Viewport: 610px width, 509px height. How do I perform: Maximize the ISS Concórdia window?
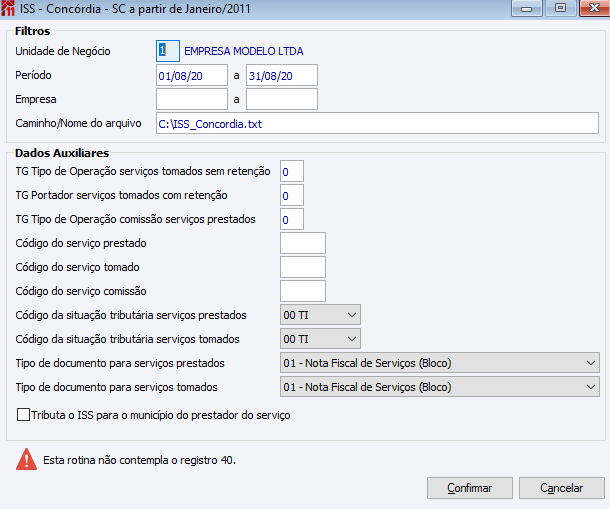coord(560,8)
